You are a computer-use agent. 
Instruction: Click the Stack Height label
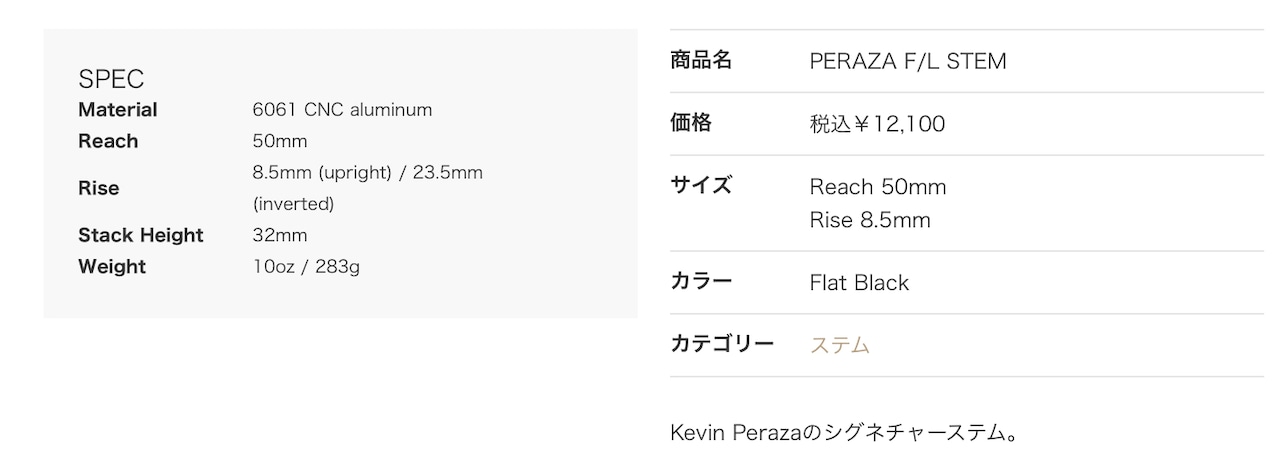141,235
